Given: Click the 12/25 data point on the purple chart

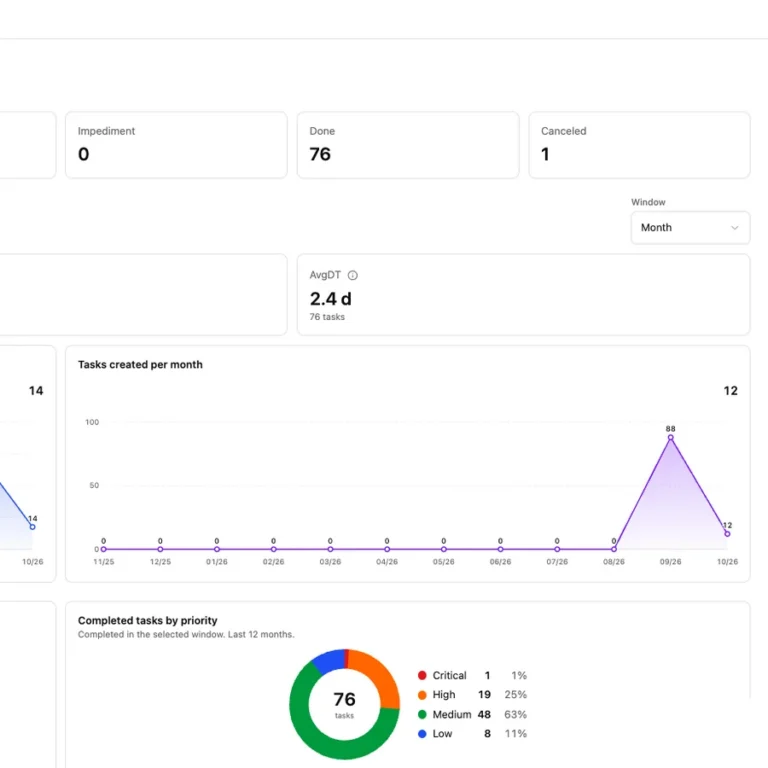Looking at the screenshot, I should (160, 549).
